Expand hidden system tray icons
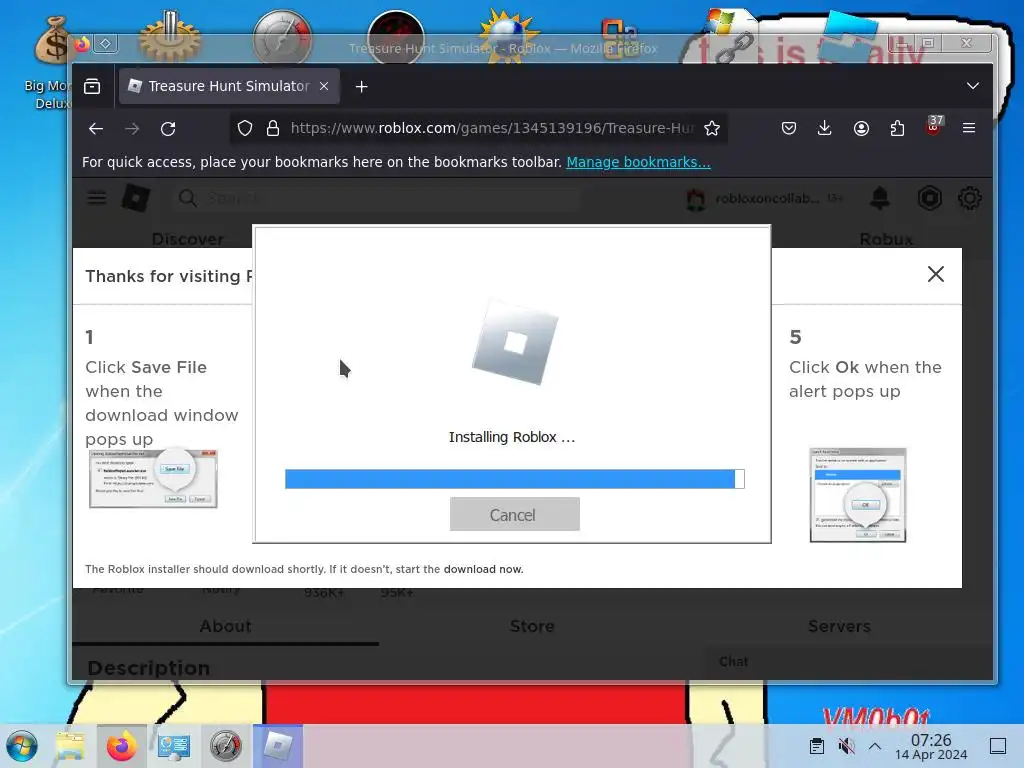 coord(875,746)
